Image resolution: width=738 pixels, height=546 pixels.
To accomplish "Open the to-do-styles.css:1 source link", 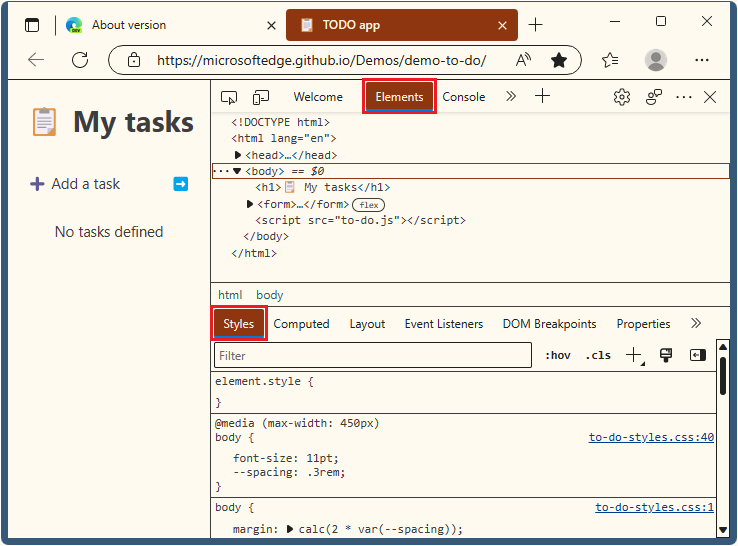I will click(x=654, y=507).
